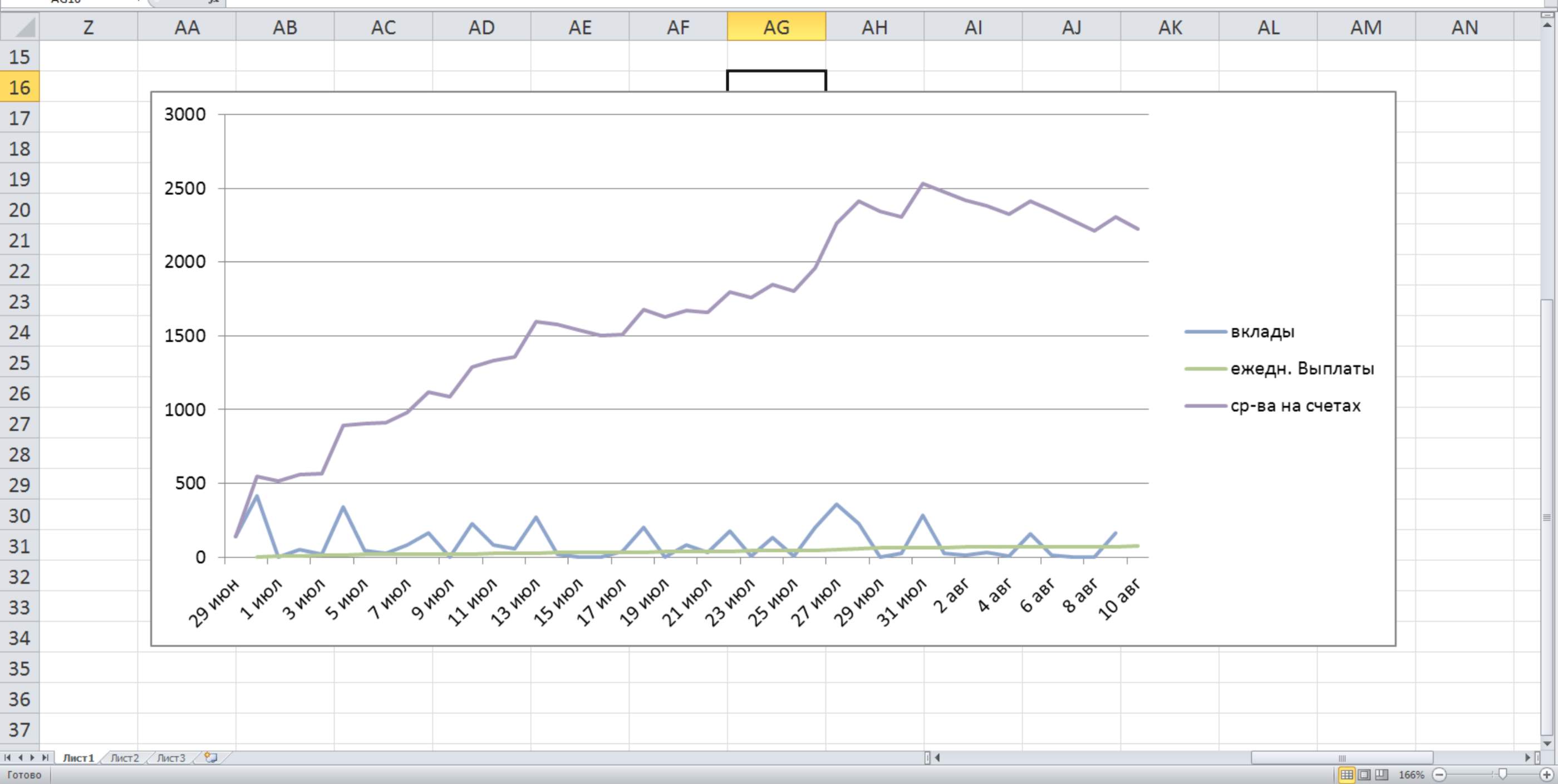Click the zoom in plus button
The height and width of the screenshot is (784, 1558).
[1546, 775]
